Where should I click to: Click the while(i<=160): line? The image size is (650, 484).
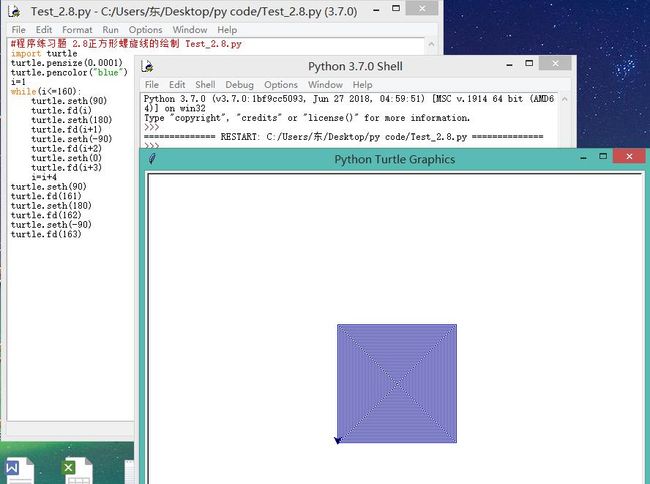pos(46,91)
